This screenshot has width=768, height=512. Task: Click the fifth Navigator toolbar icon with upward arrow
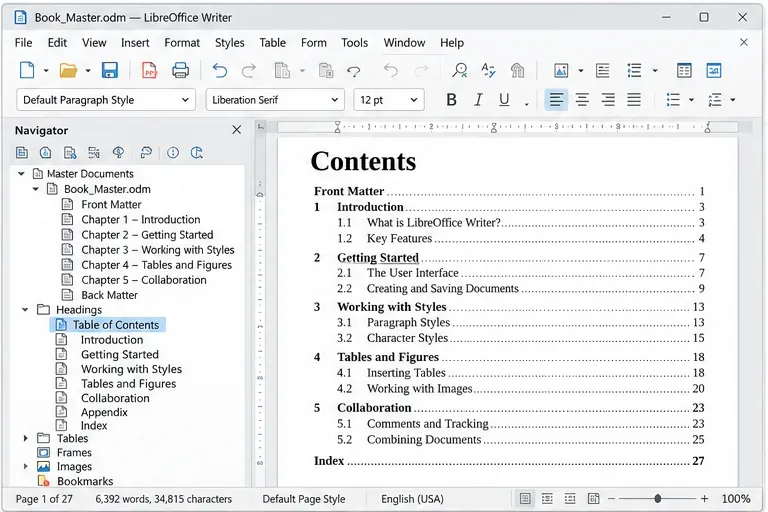[118, 153]
